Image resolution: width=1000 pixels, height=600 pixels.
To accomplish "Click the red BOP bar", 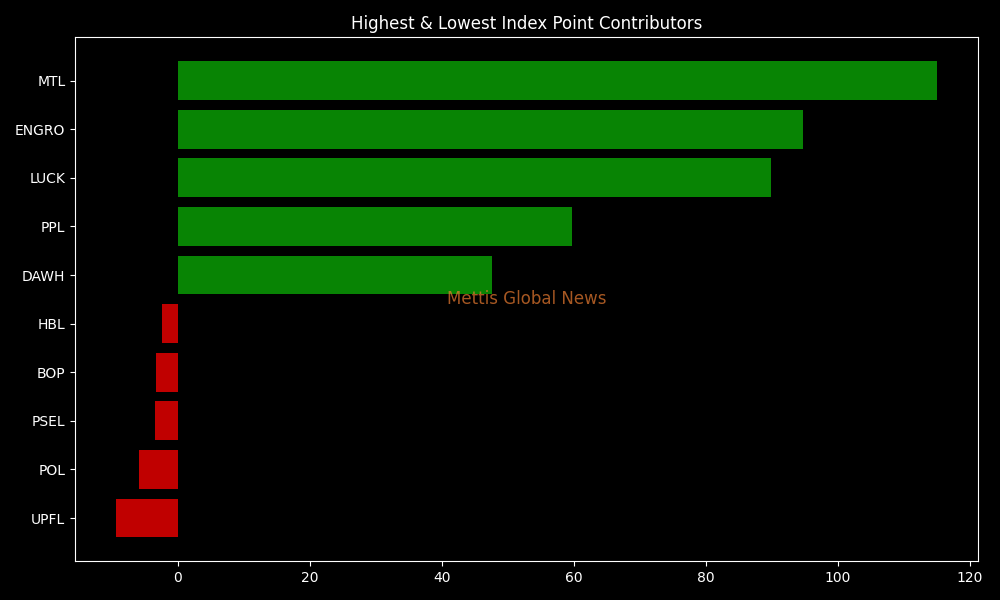I will [167, 372].
